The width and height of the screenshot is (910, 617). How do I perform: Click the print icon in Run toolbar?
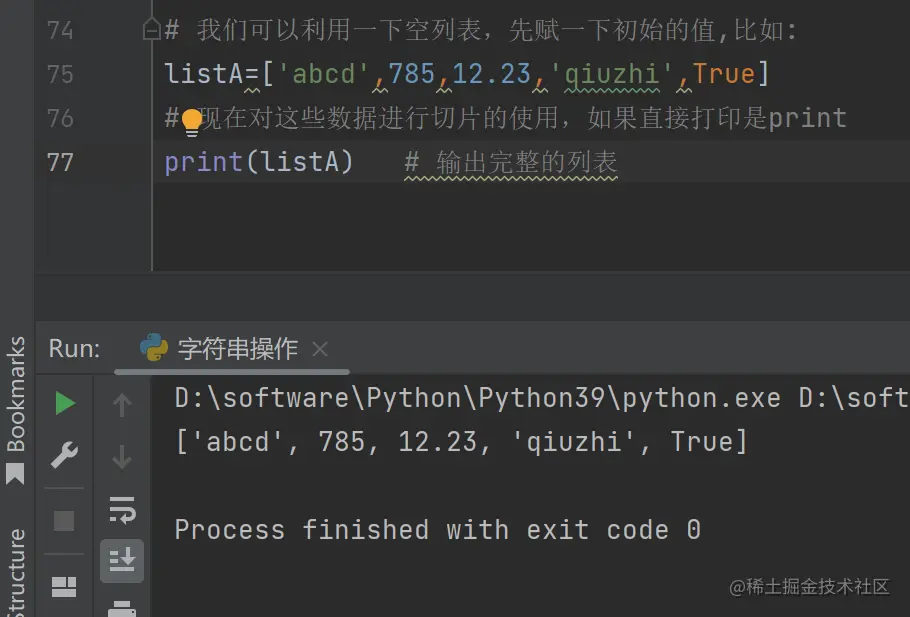click(122, 608)
